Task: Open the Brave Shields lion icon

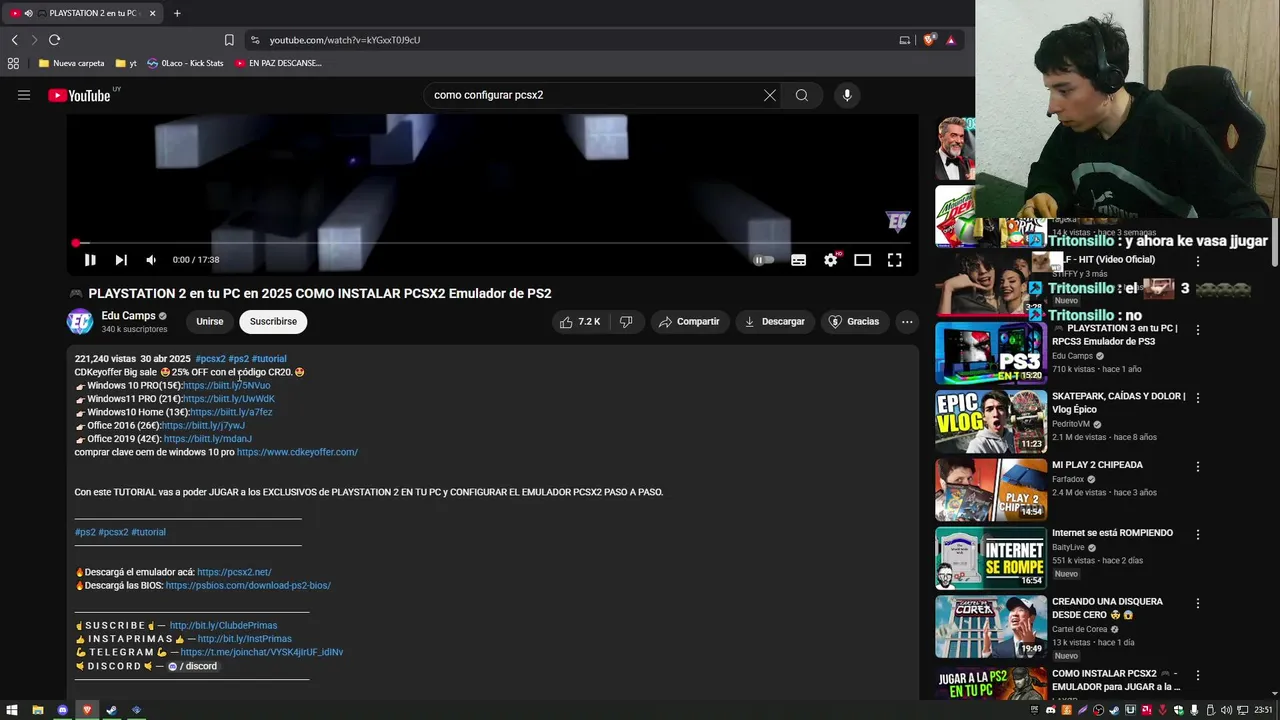Action: coord(929,40)
